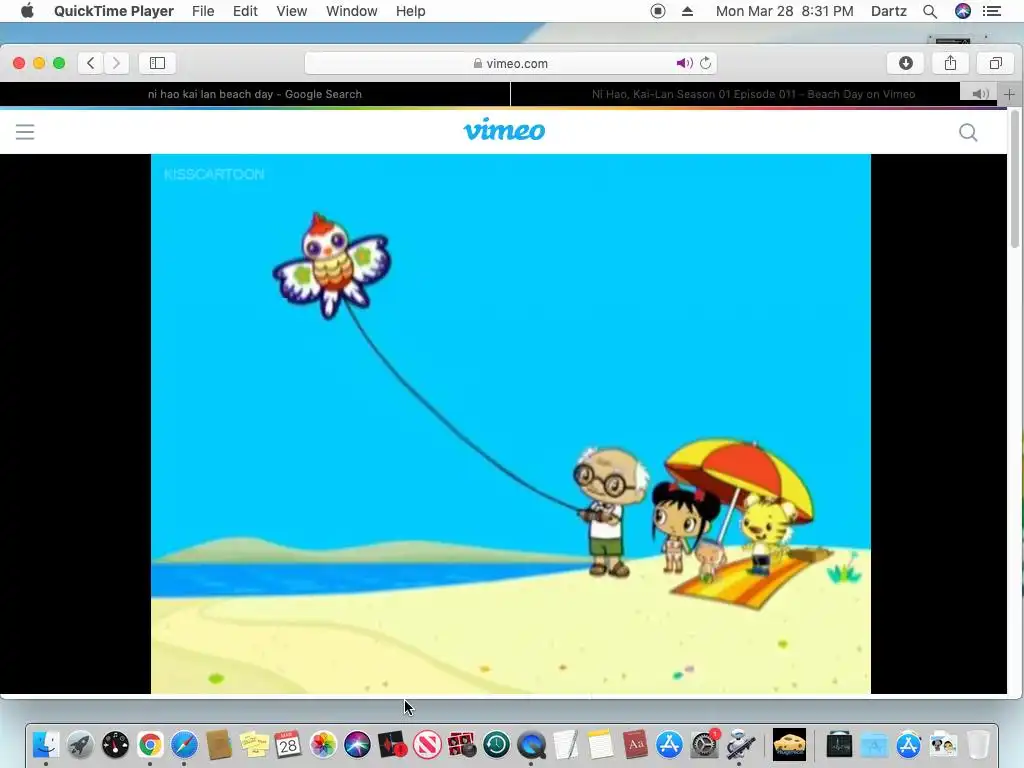Image resolution: width=1024 pixels, height=768 pixels.
Task: Open the File menu
Action: pyautogui.click(x=203, y=11)
